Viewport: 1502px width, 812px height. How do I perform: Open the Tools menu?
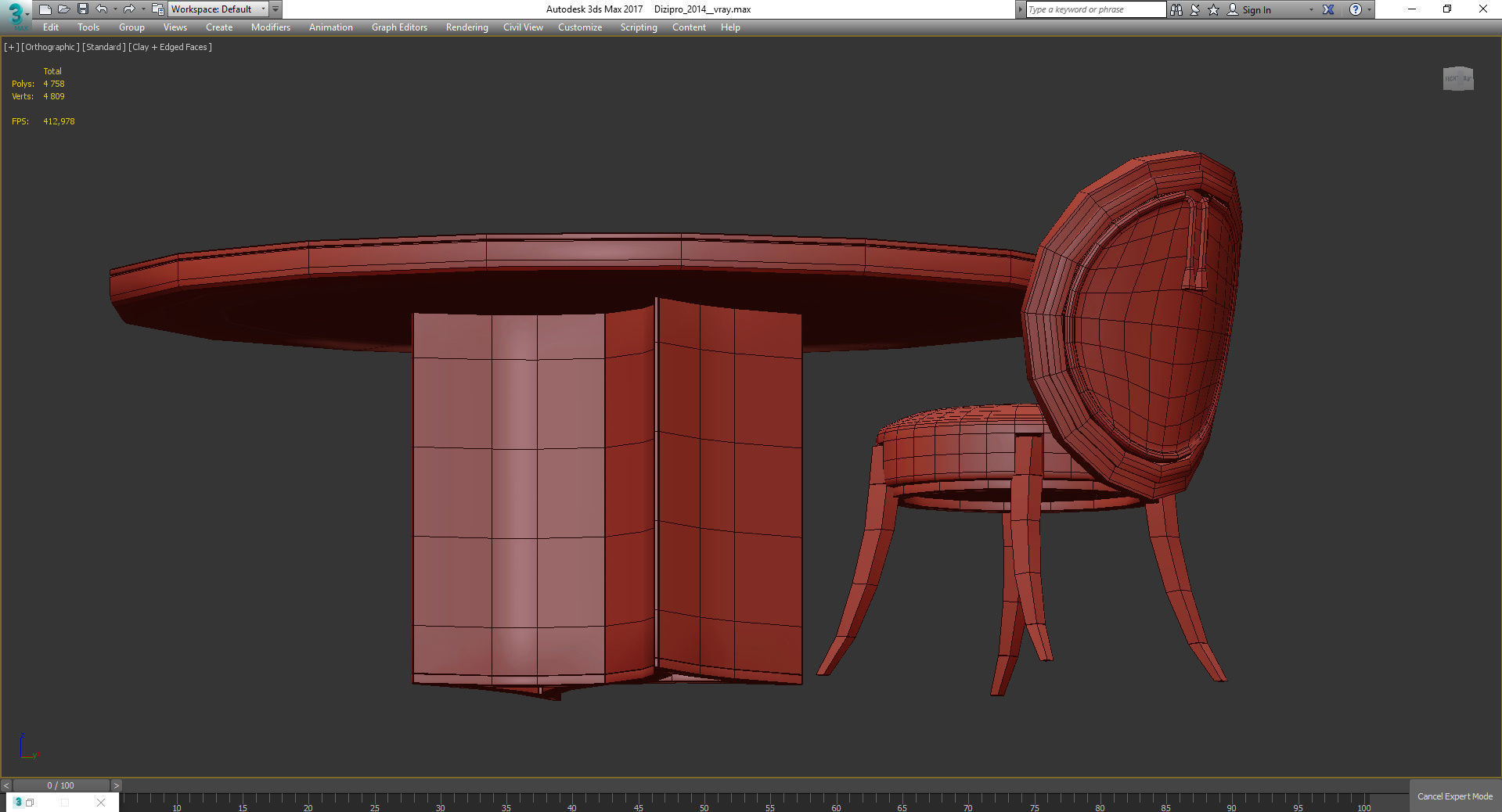(x=88, y=27)
